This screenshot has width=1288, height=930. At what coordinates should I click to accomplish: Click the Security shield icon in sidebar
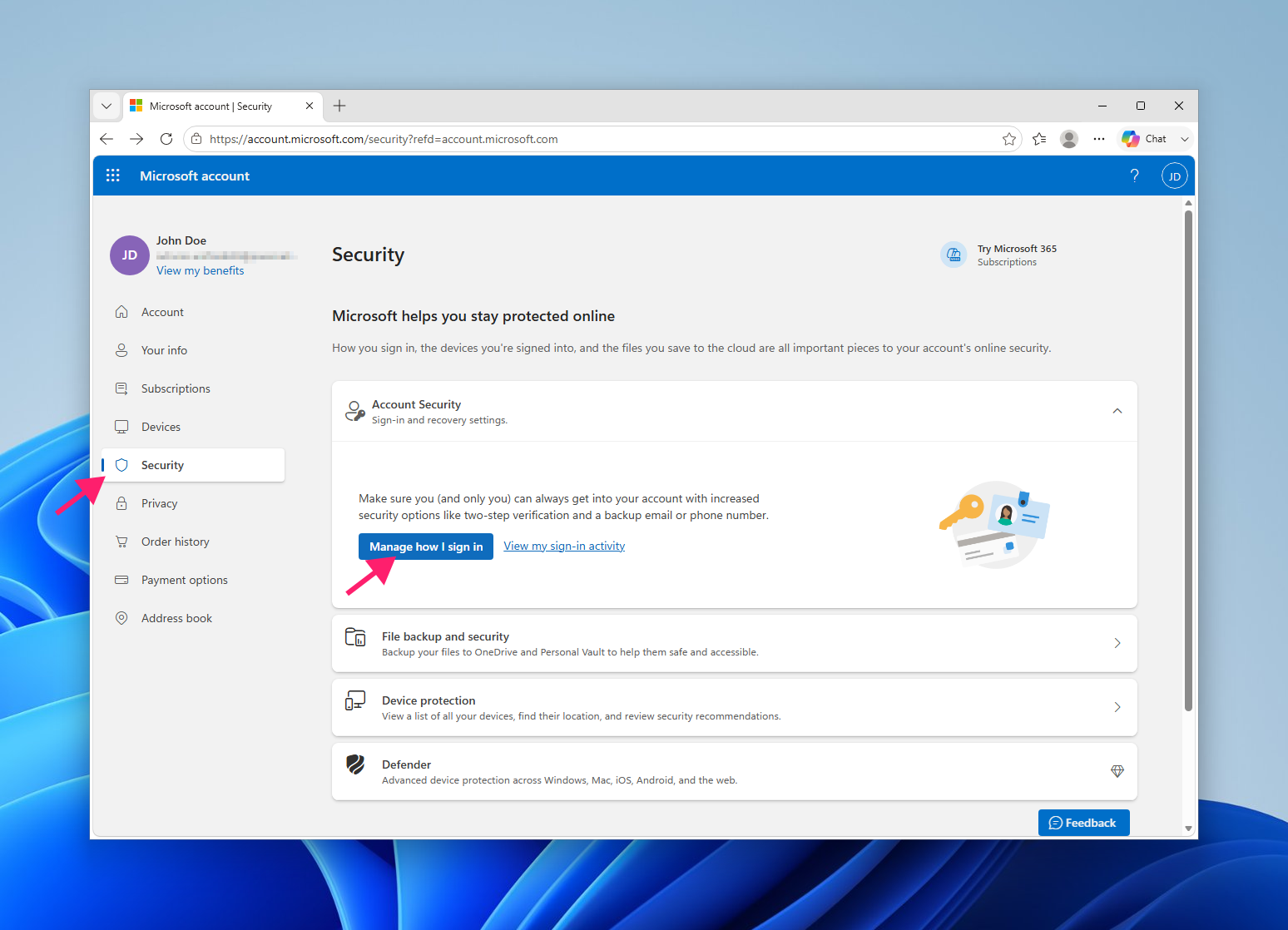click(121, 465)
